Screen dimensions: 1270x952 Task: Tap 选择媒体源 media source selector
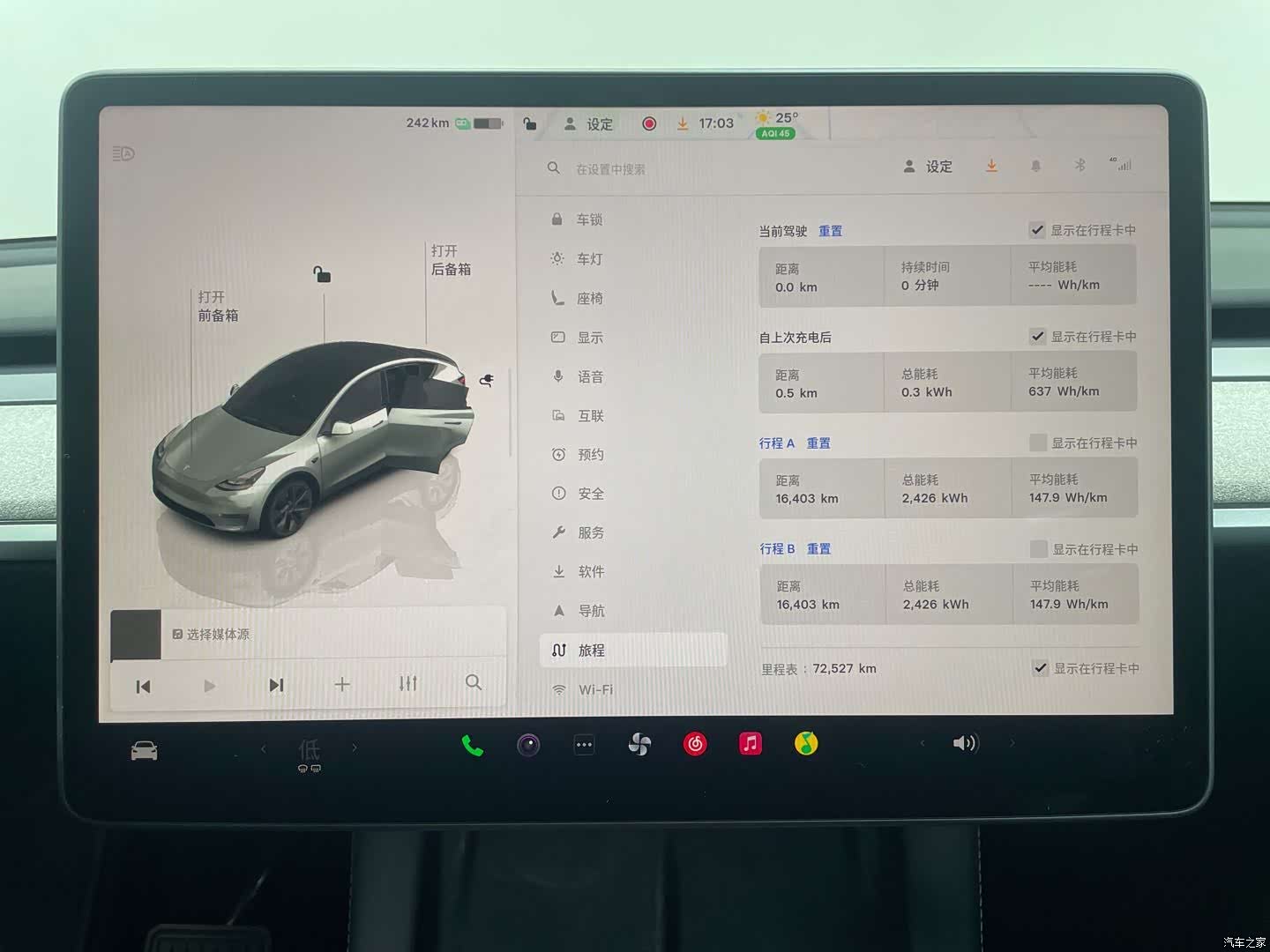pos(212,634)
